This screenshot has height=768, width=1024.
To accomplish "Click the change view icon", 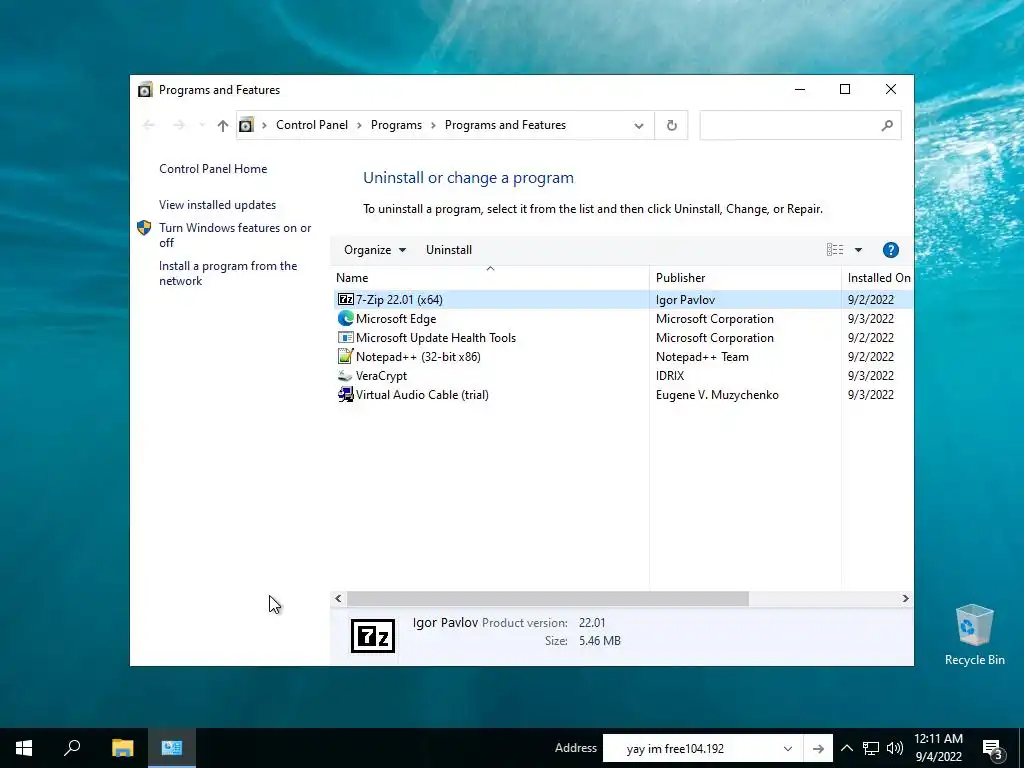I will (835, 249).
